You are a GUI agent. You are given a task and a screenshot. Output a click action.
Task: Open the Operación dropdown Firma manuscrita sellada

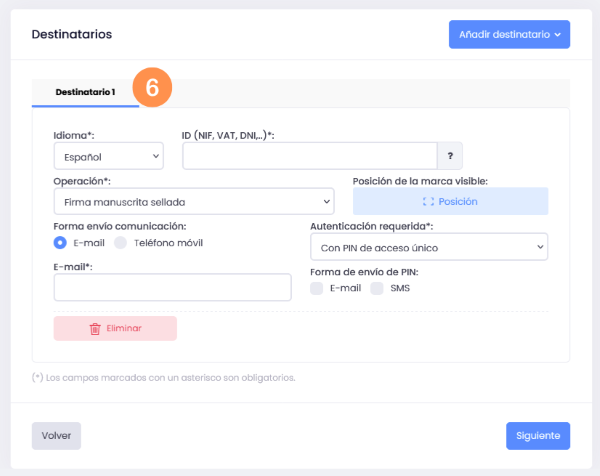194,201
